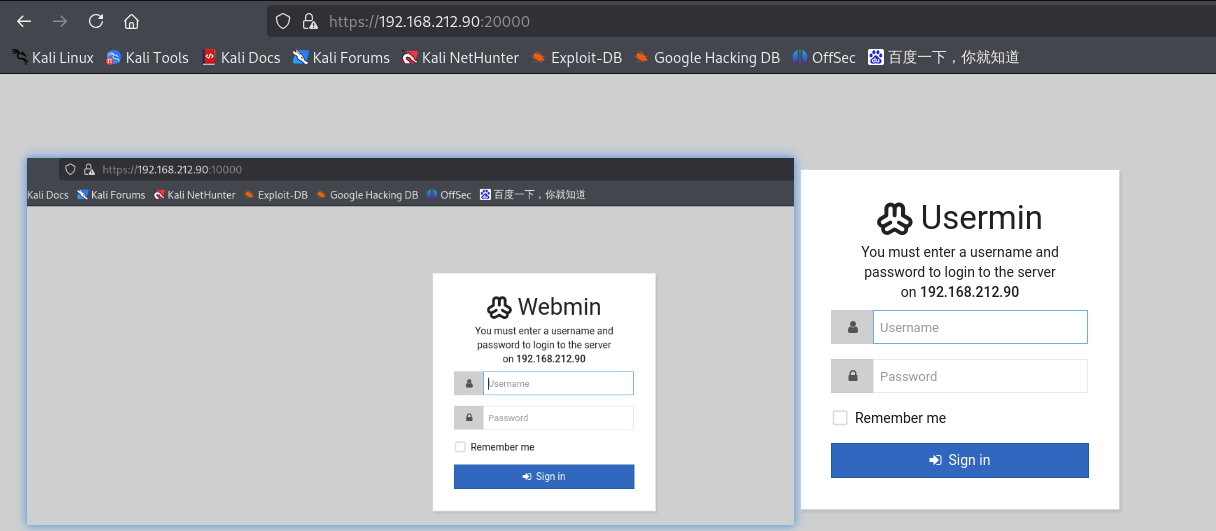The height and width of the screenshot is (531, 1216).
Task: Click the Webmin logo icon
Action: tap(499, 307)
